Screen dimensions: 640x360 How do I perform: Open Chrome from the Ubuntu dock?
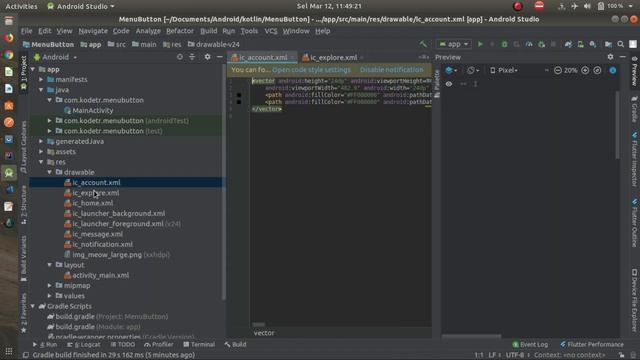pos(9,55)
